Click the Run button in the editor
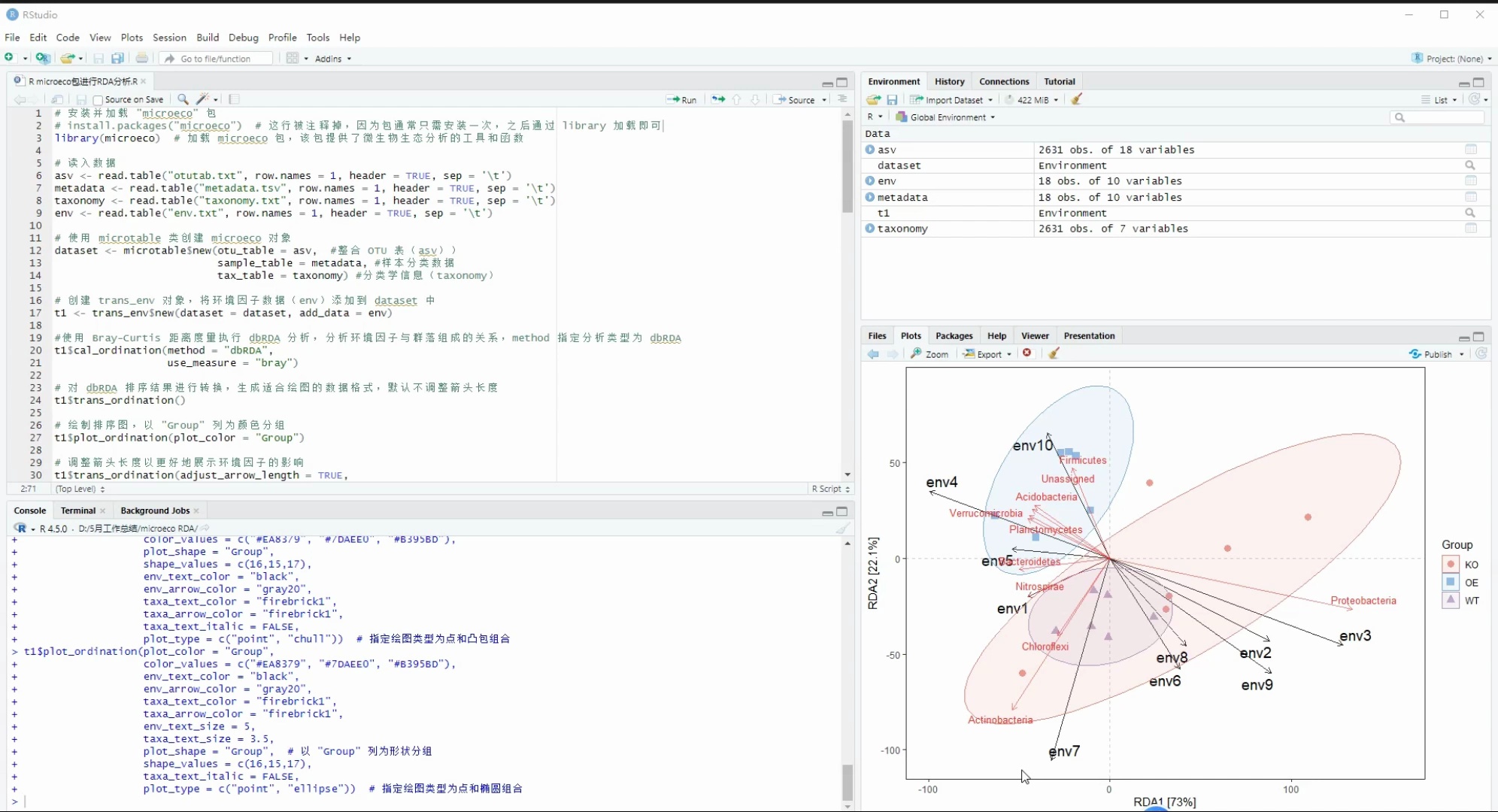 [681, 99]
